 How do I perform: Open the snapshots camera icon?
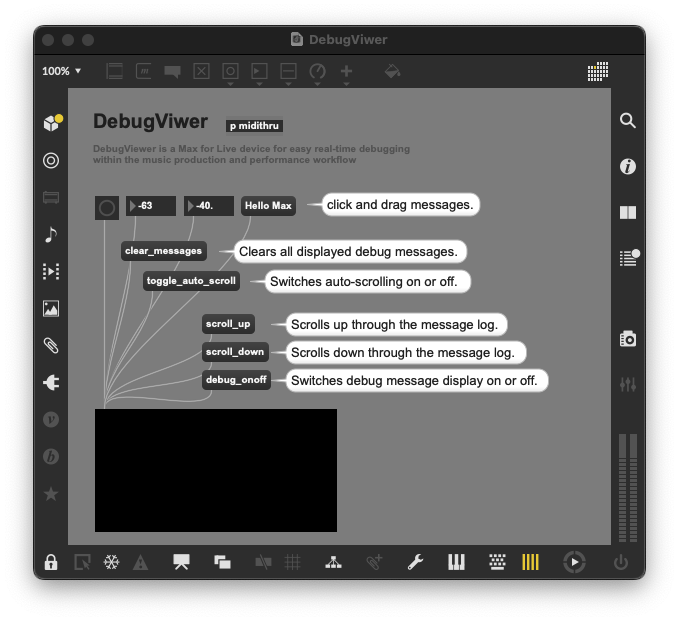click(627, 339)
